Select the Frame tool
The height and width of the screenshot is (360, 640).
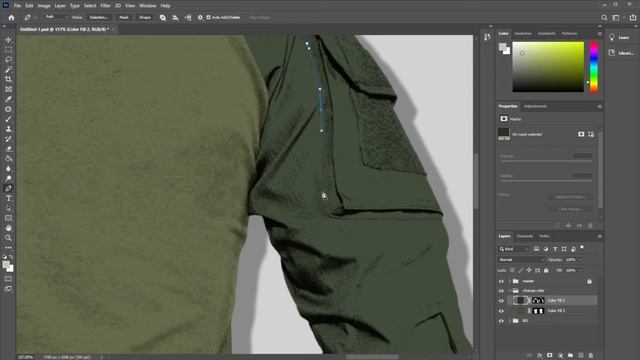tap(8, 89)
